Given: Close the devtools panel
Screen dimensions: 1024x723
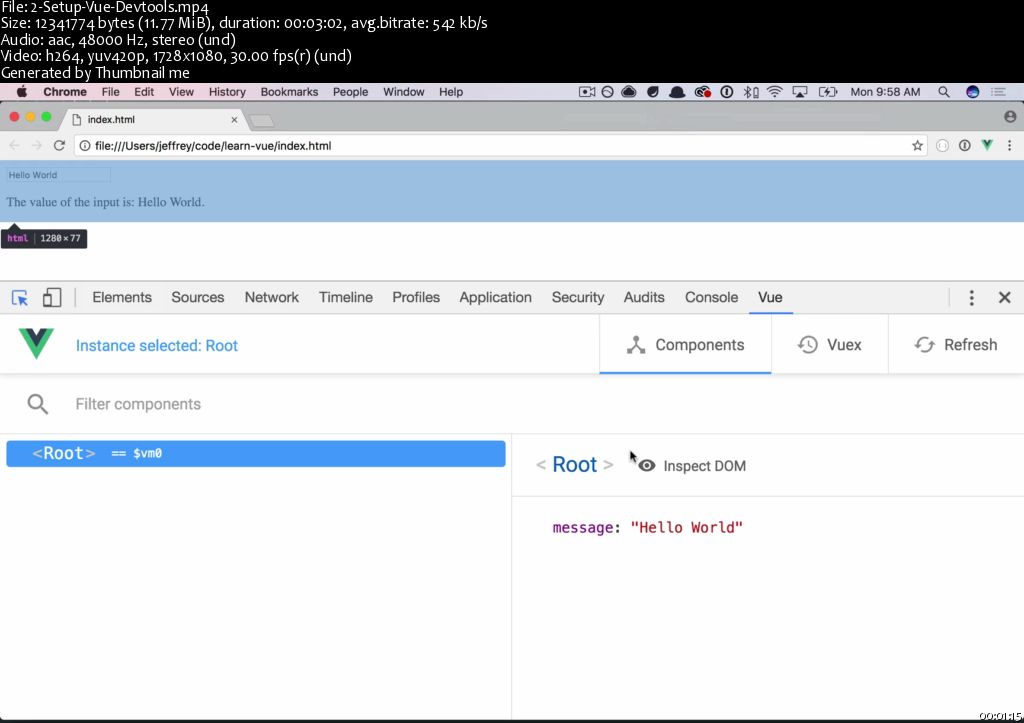Looking at the screenshot, I should coord(1004,298).
